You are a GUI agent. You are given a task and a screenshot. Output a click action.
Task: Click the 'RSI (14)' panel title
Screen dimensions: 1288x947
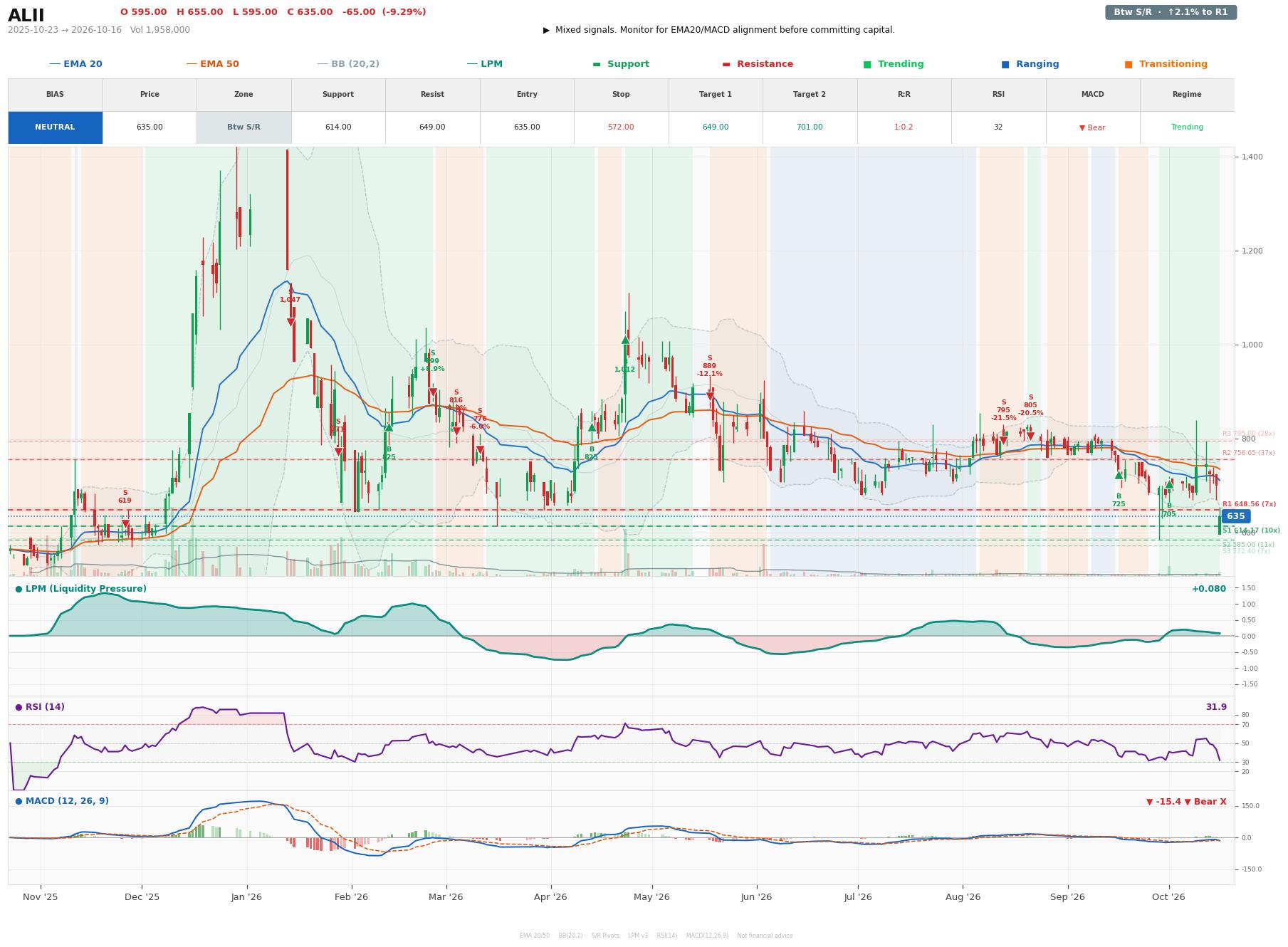coord(45,707)
